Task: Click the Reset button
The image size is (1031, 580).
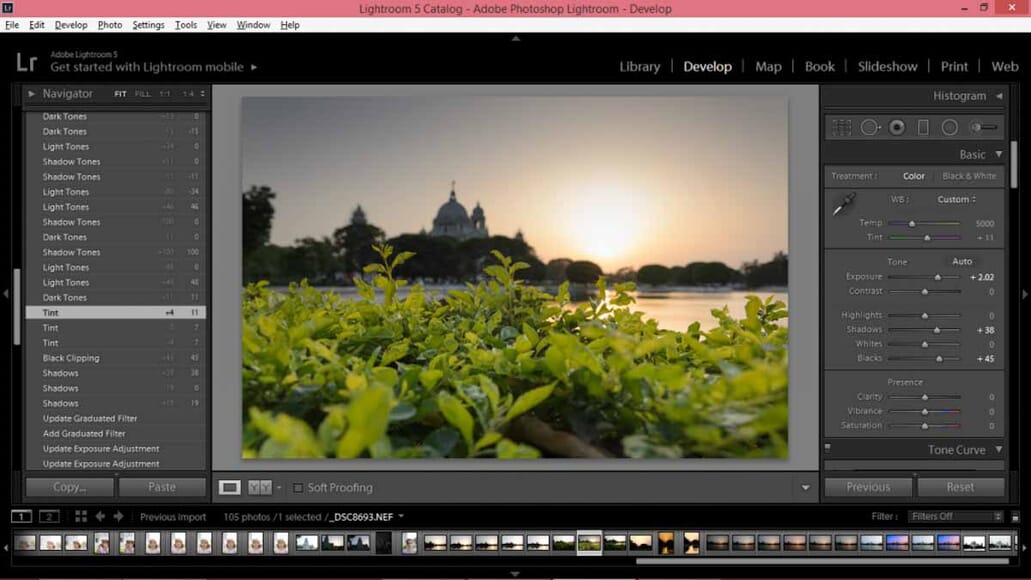Action: (962, 487)
